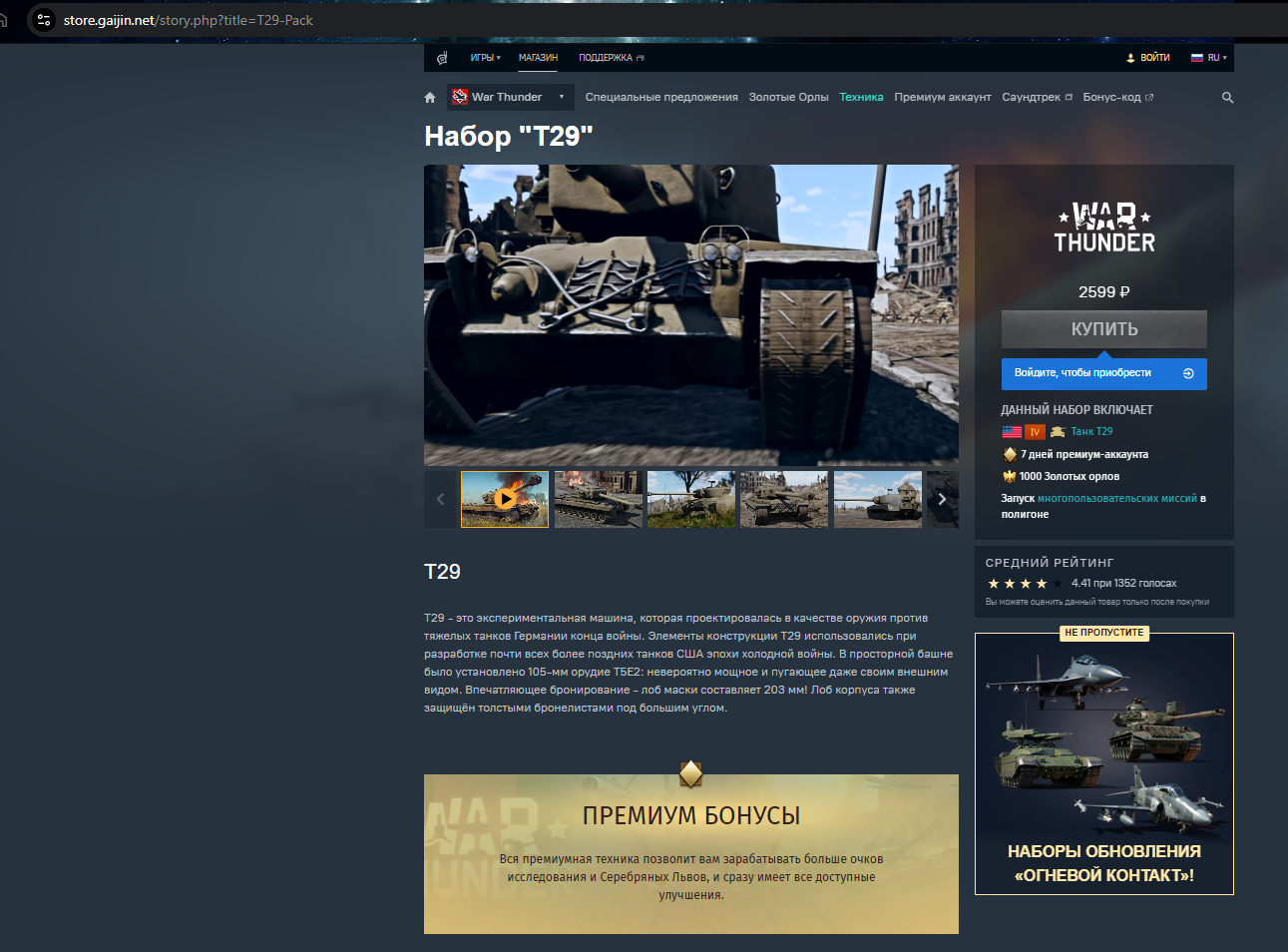Click the ДАННЫЙ НАБОР ВКЛЮЧАЕТ heading
The width and height of the screenshot is (1288, 952).
pyautogui.click(x=1077, y=410)
